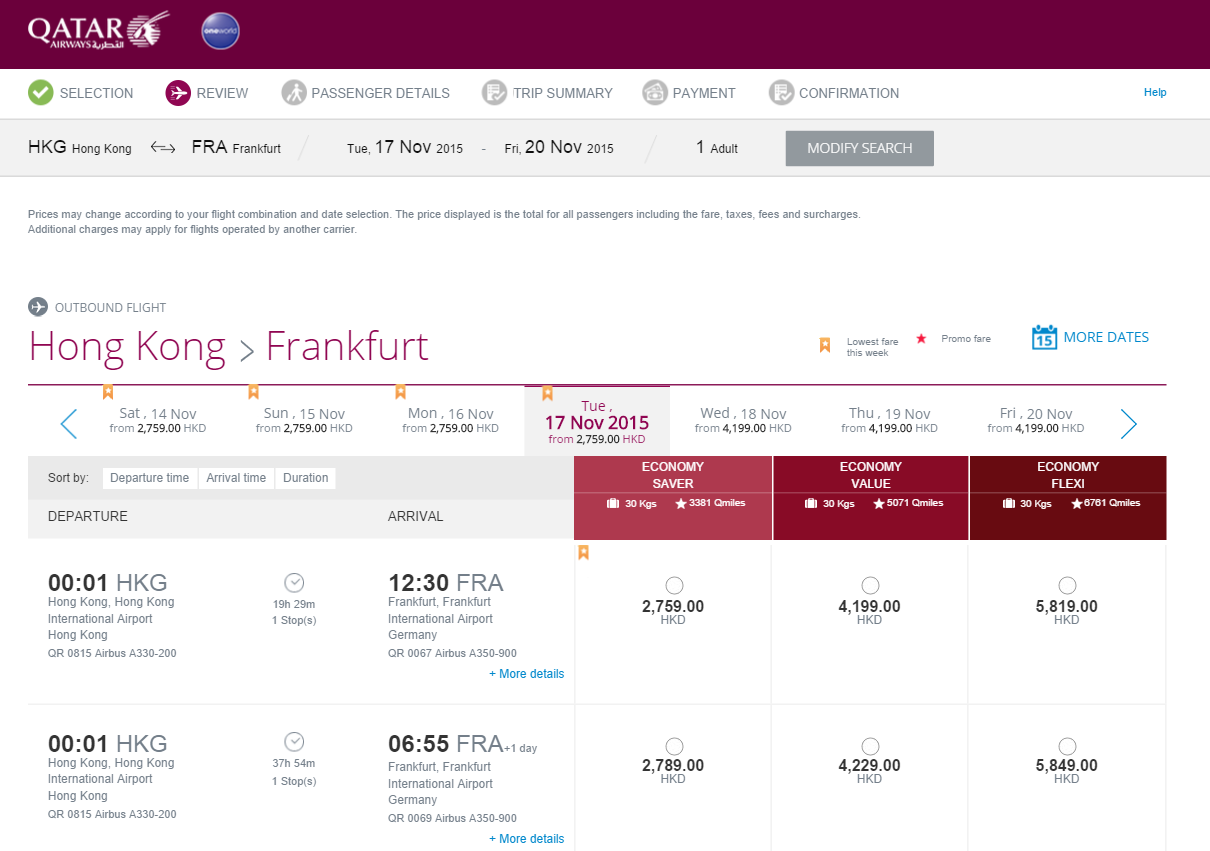Click the round-trip arrows icon between HKG and FRA
This screenshot has height=851, width=1210.
pos(163,148)
